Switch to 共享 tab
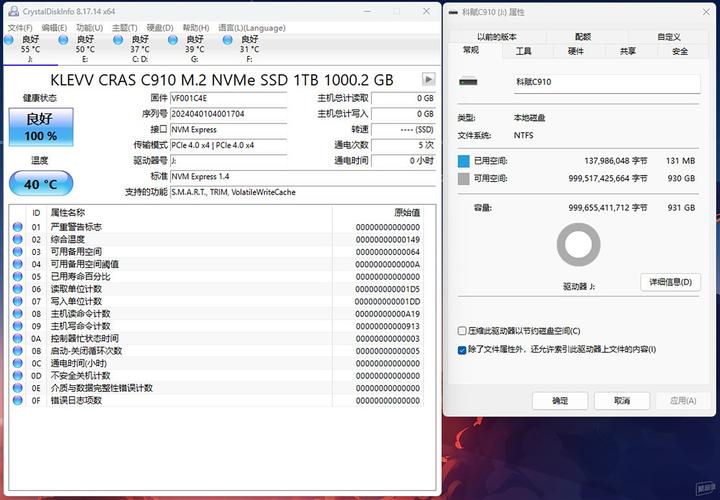The image size is (720, 500). 628,51
